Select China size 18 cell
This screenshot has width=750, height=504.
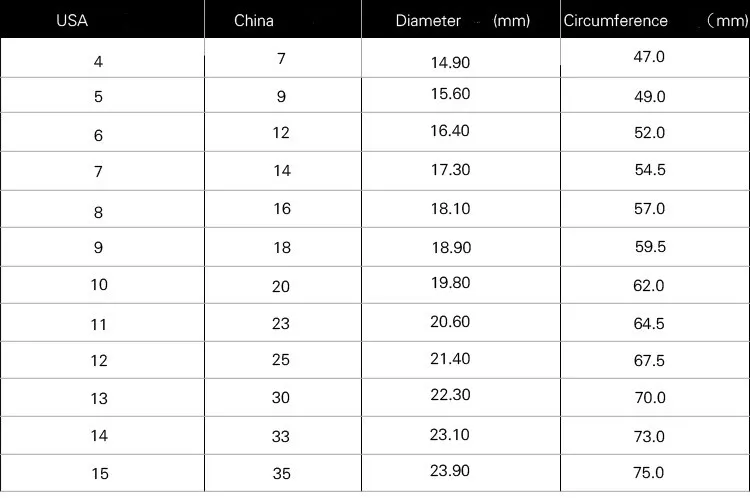pyautogui.click(x=281, y=248)
